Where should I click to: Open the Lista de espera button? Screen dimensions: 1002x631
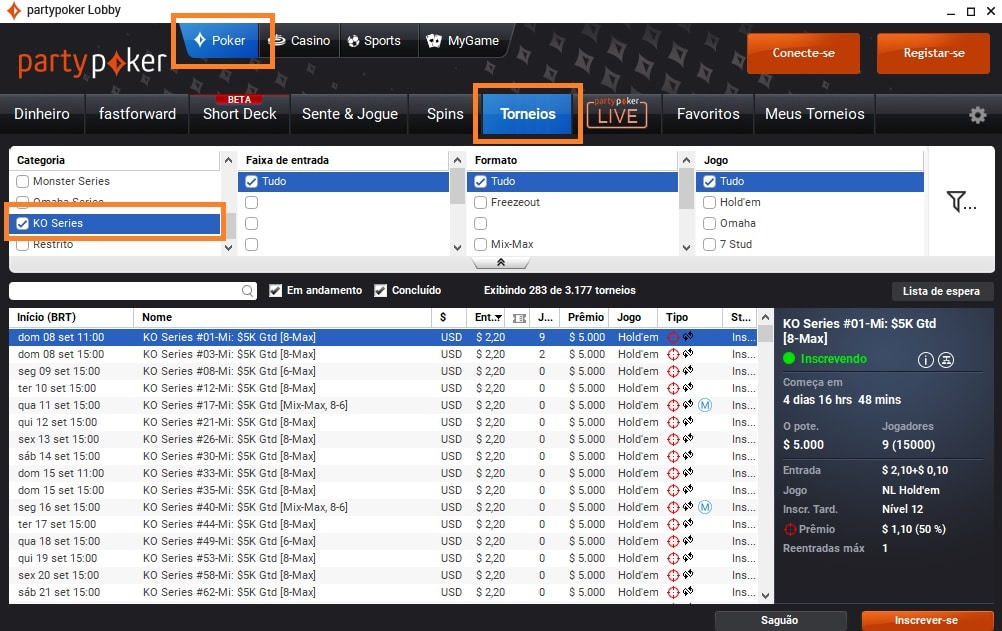[941, 292]
